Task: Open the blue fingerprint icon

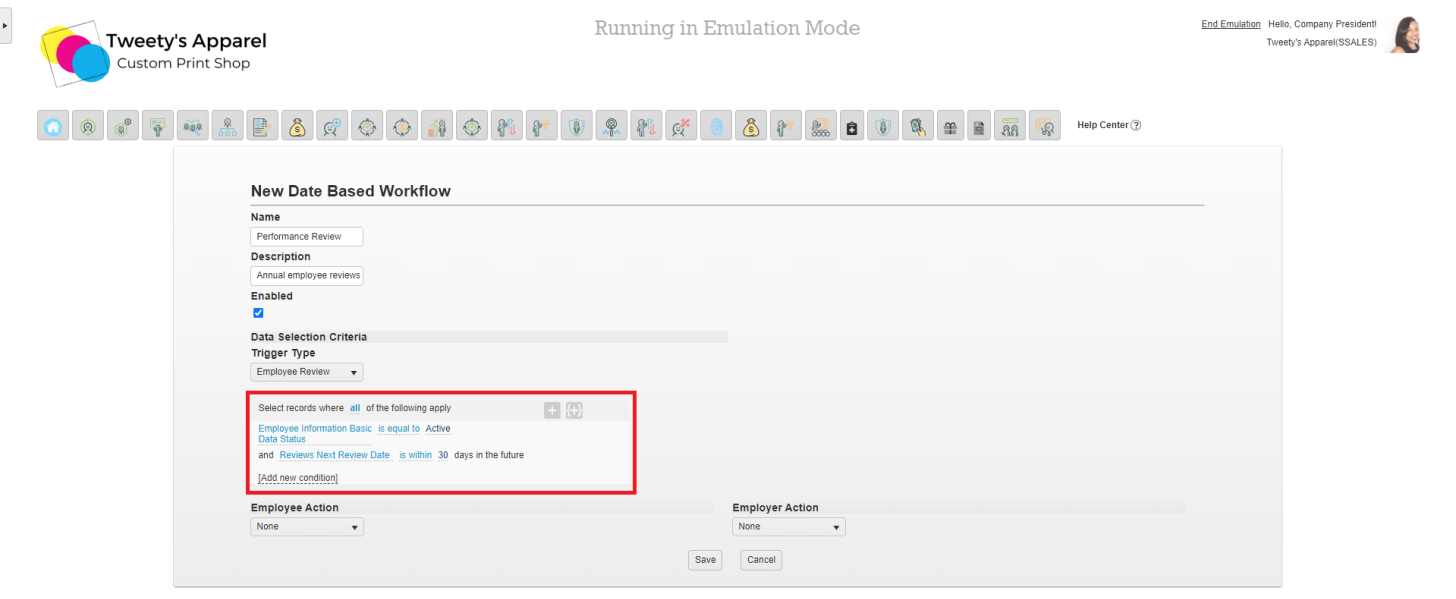Action: click(716, 125)
